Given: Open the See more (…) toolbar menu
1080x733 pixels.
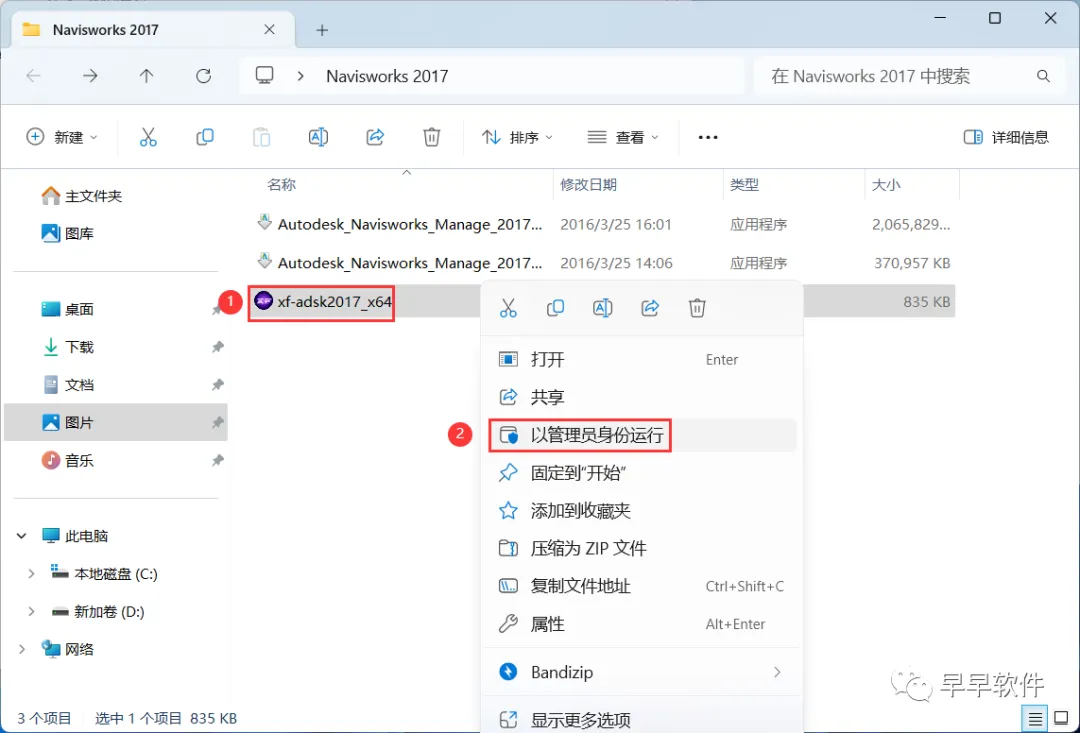Looking at the screenshot, I should (x=708, y=138).
